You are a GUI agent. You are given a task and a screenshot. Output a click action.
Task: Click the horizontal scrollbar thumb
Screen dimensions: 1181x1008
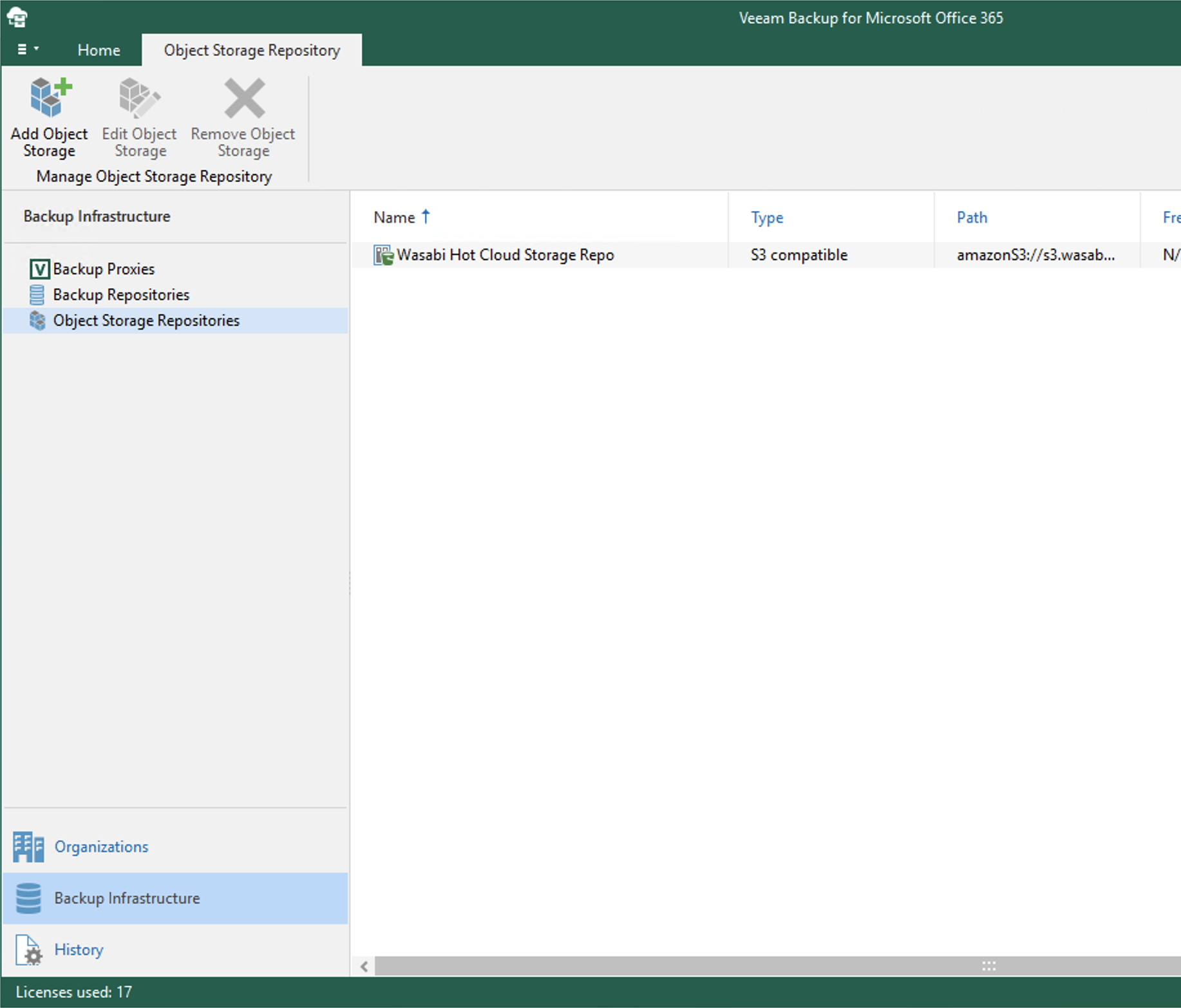pyautogui.click(x=778, y=966)
